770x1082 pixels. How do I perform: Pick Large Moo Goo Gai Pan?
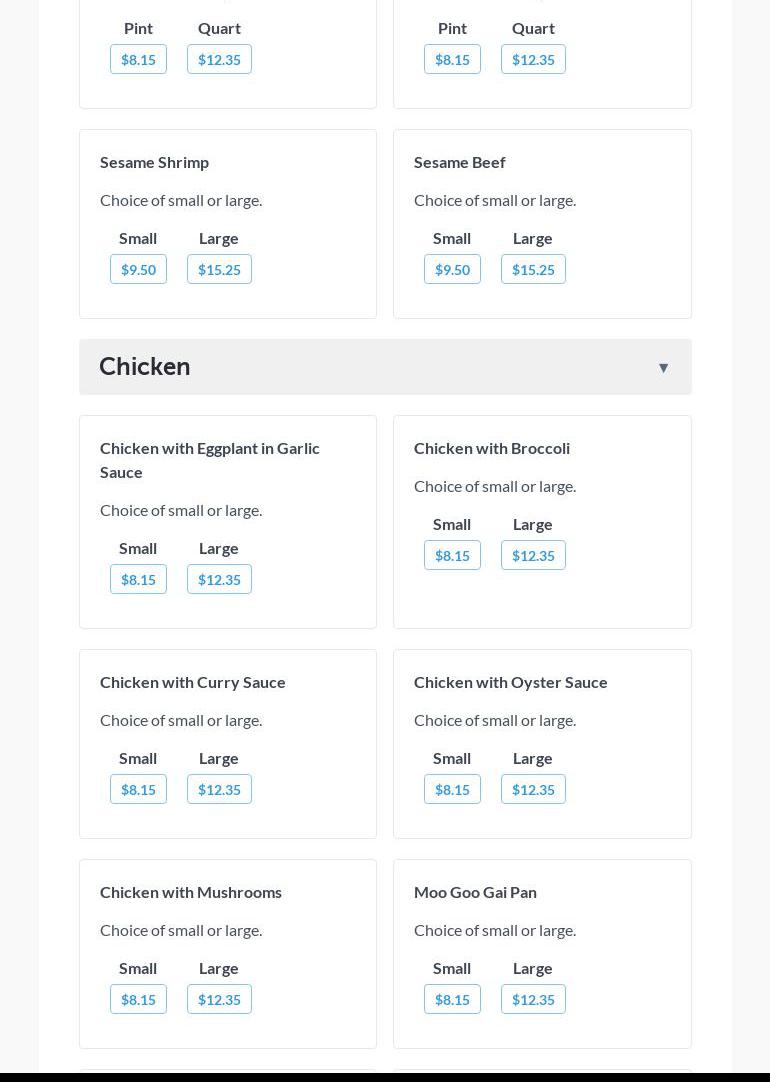[533, 1000]
